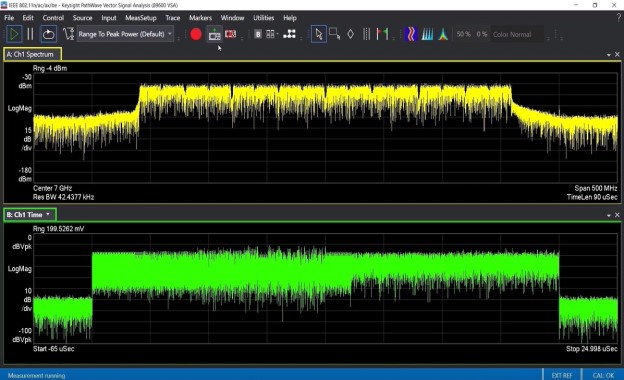Click the Center 7 GHz label
The height and width of the screenshot is (380, 624).
point(53,188)
